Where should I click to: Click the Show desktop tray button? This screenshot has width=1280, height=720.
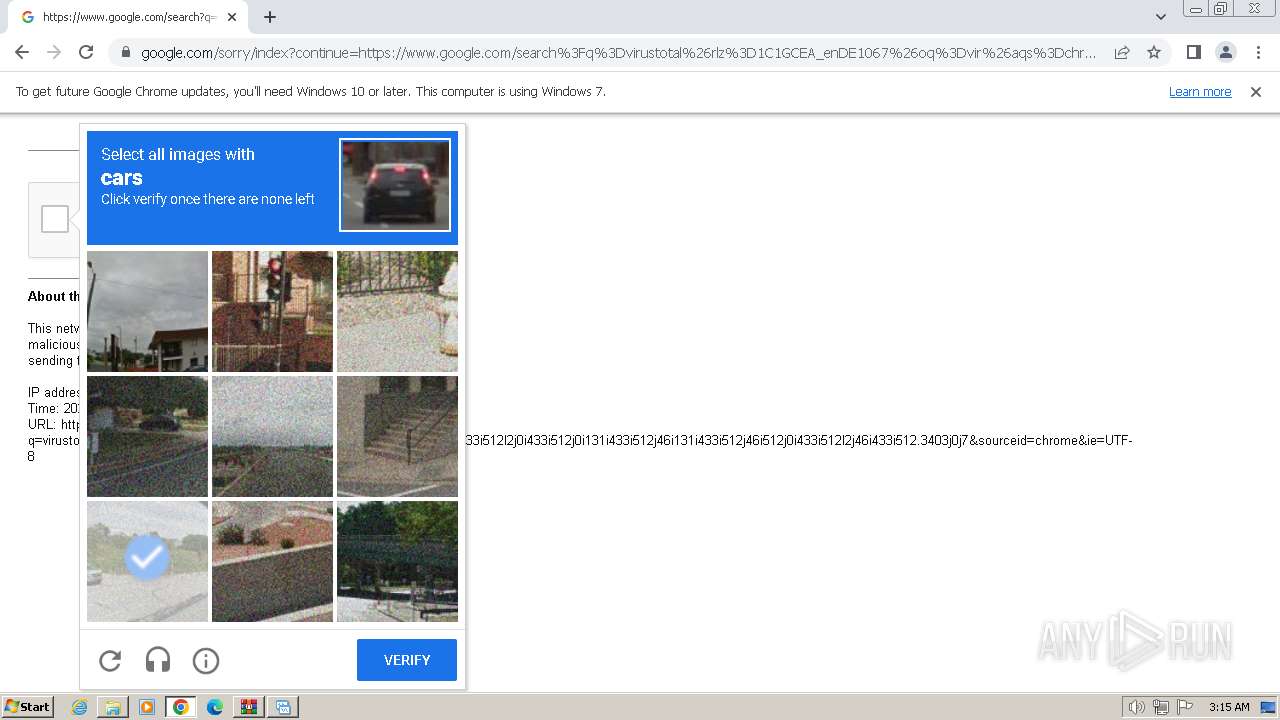[x=1268, y=707]
